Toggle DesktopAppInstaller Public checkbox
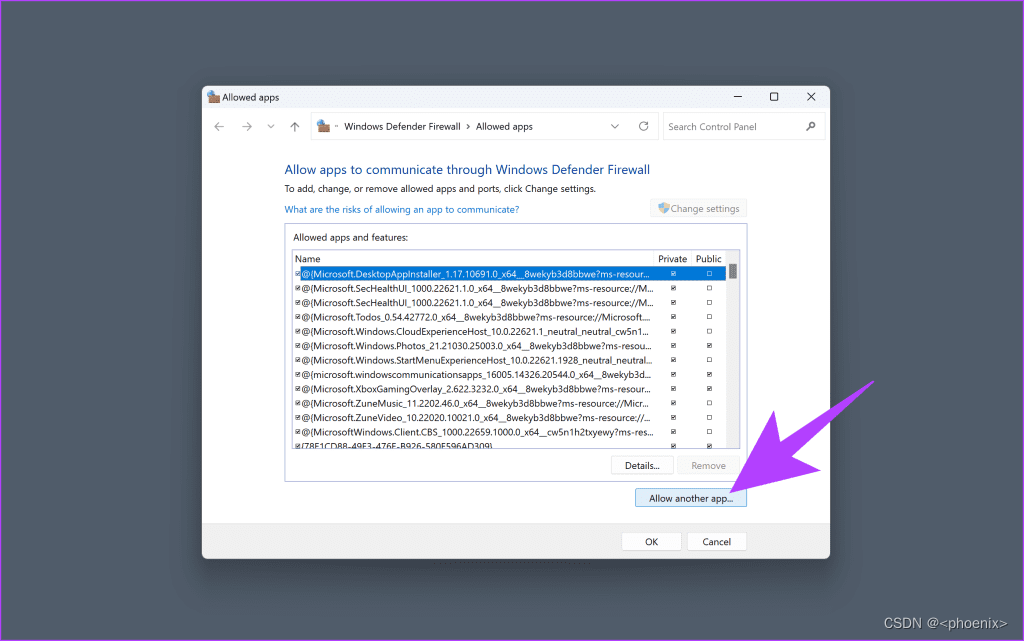The image size is (1024, 641). (x=709, y=274)
